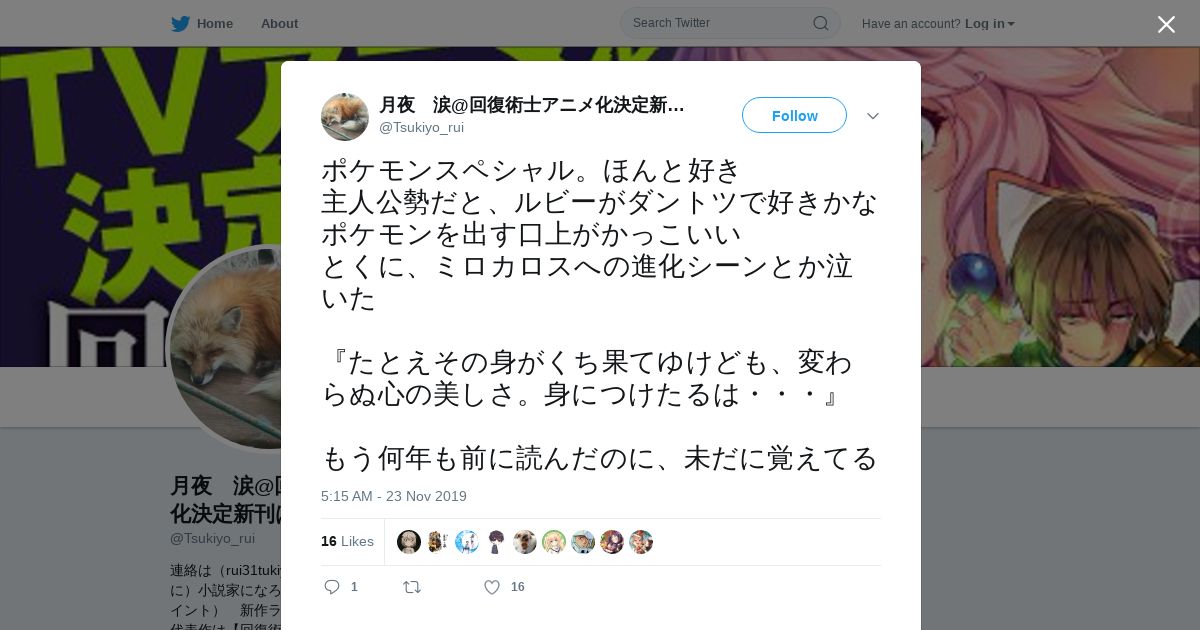Follow @Tsukiyo_rui
This screenshot has height=630, width=1200.
[794, 115]
